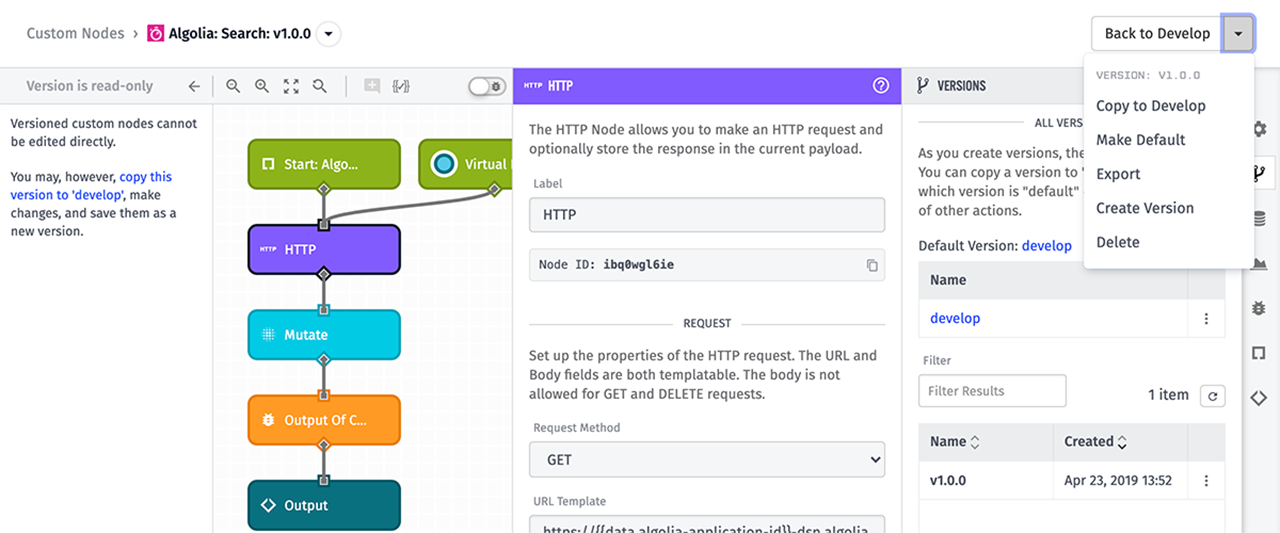Click the Label input containing HTTP

(x=707, y=215)
